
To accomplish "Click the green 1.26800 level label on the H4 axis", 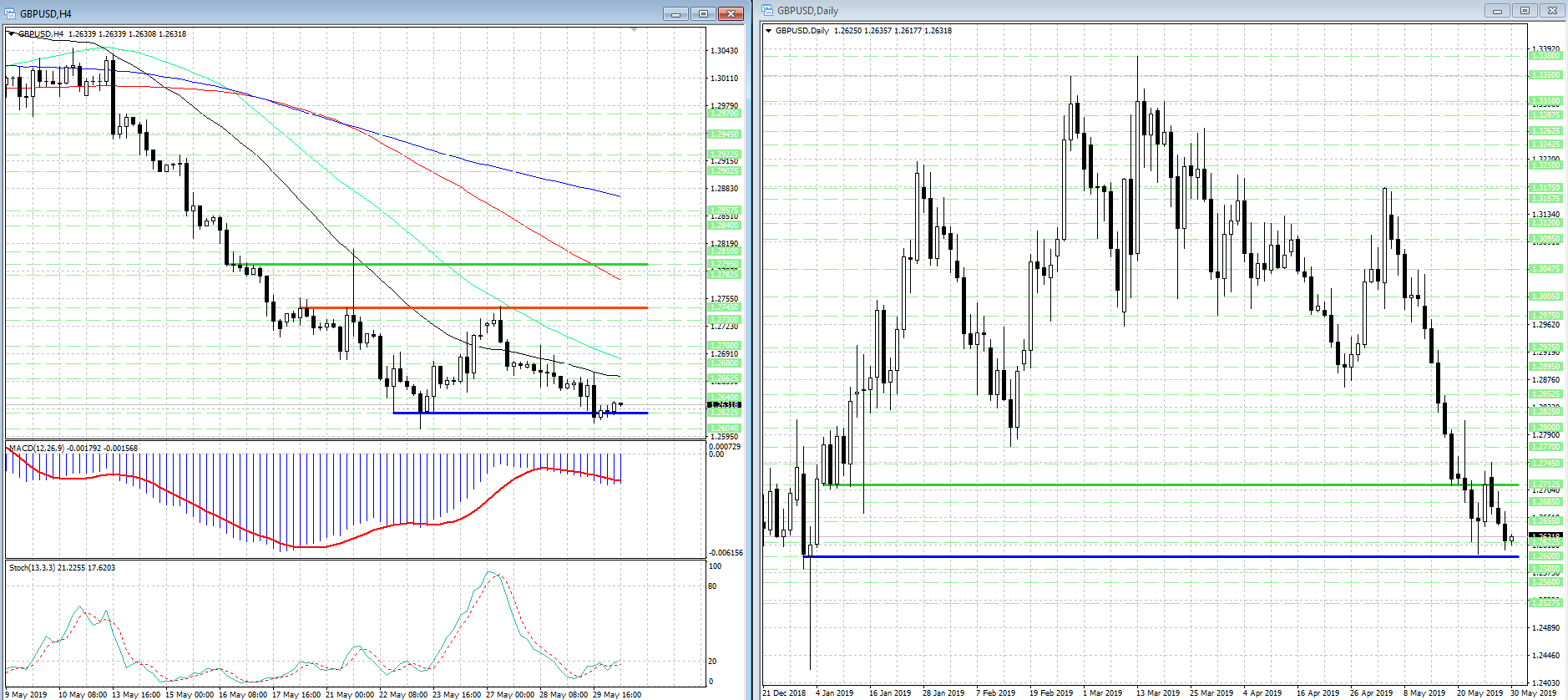I will [x=724, y=363].
